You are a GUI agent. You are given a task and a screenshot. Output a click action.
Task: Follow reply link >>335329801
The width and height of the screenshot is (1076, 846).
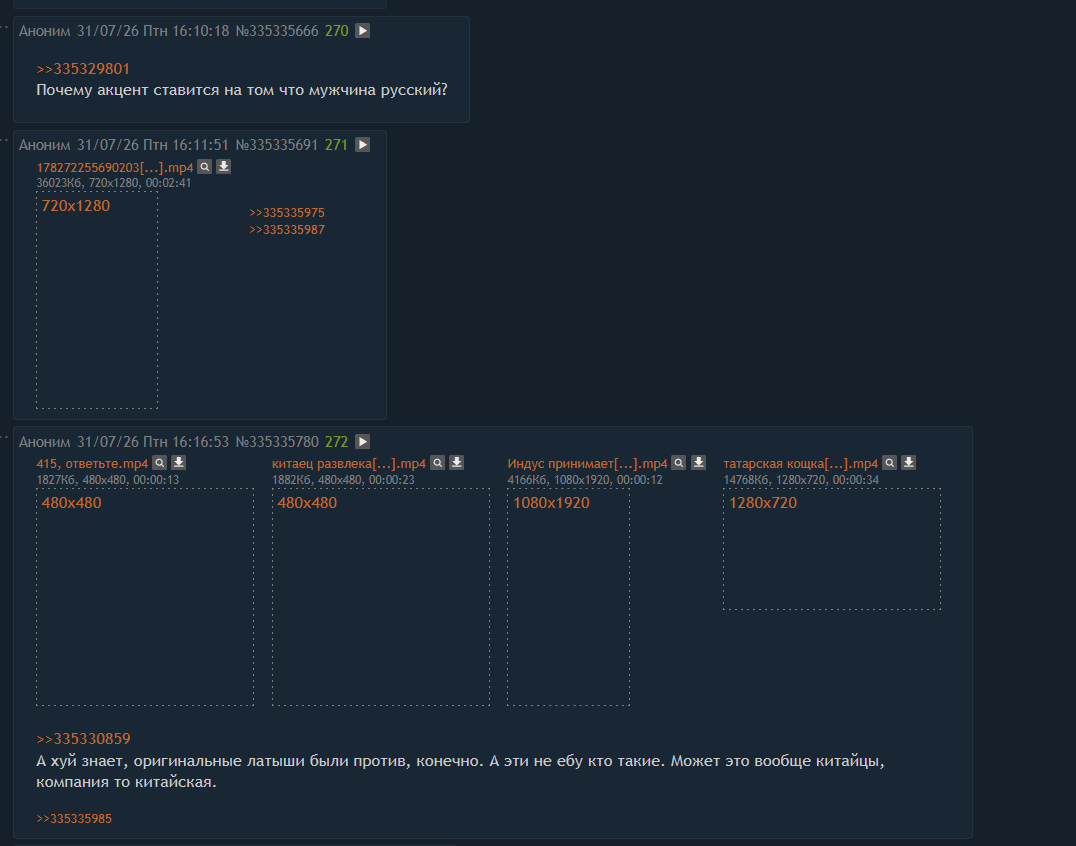[x=83, y=69]
